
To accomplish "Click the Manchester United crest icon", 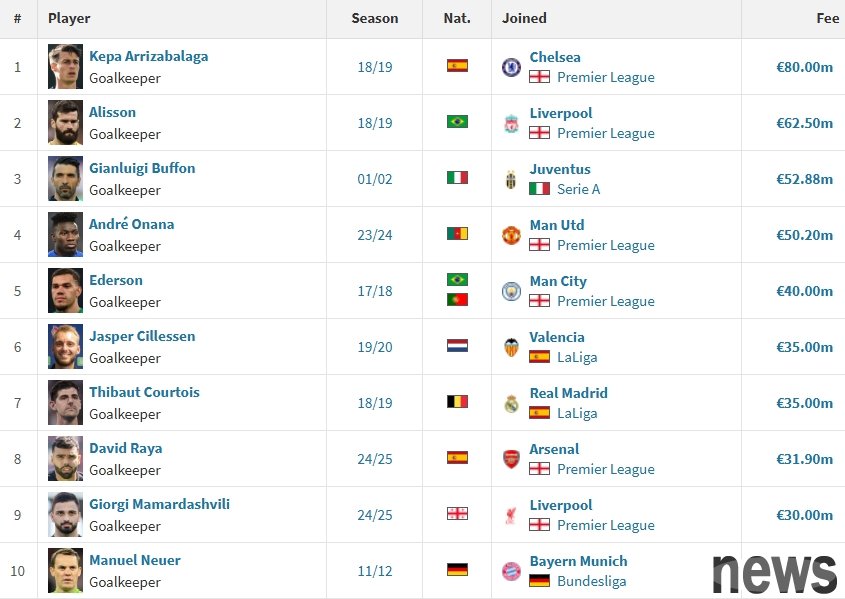I will 511,235.
